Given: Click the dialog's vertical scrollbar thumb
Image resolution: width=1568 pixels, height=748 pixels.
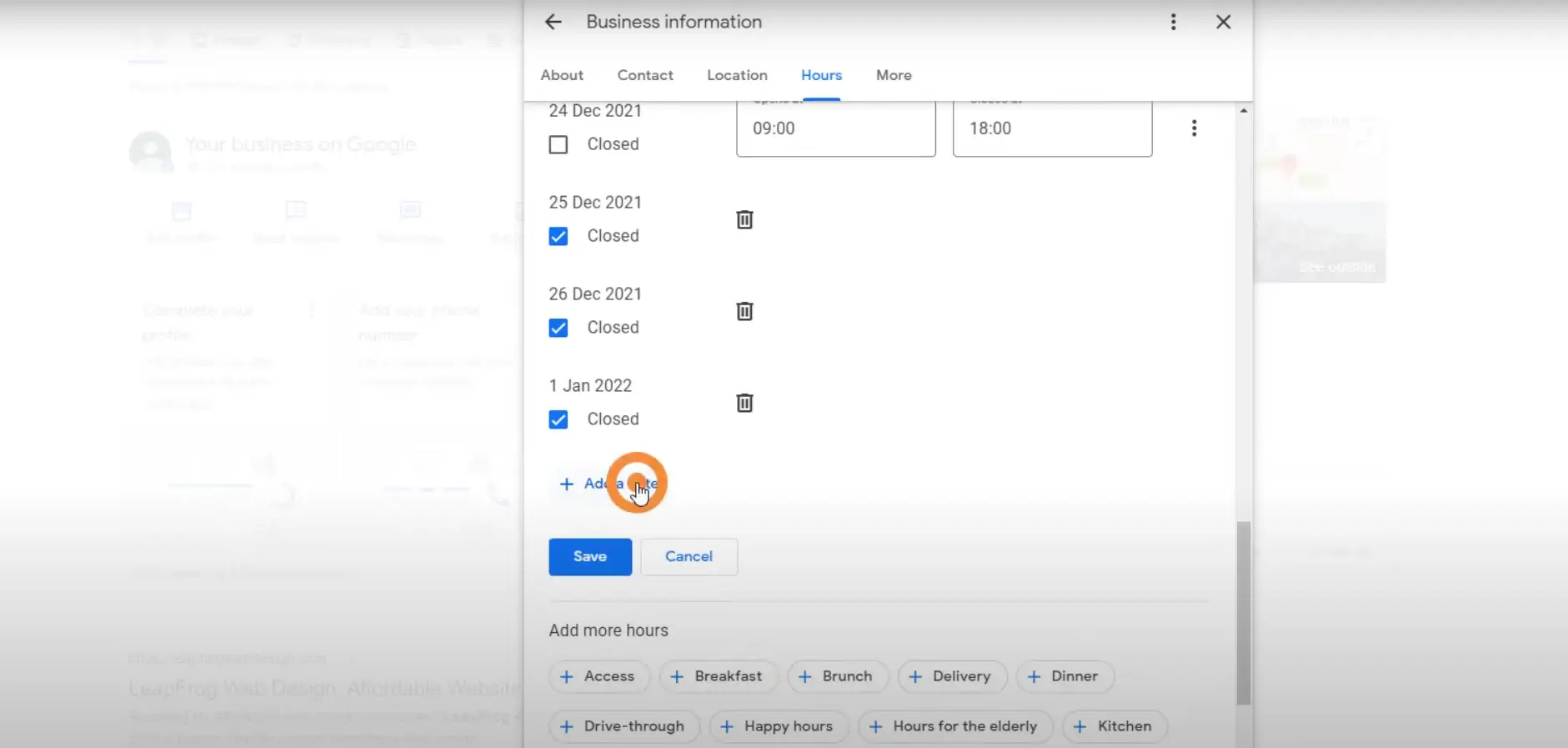Looking at the screenshot, I should 1243,613.
